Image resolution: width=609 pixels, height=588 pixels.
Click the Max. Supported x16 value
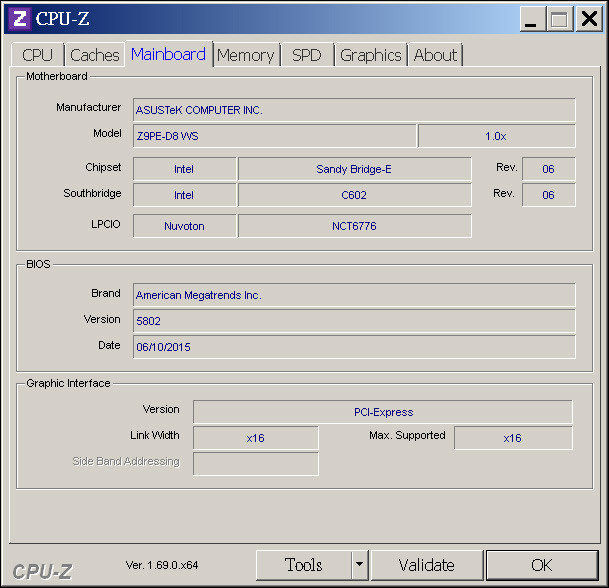513,438
